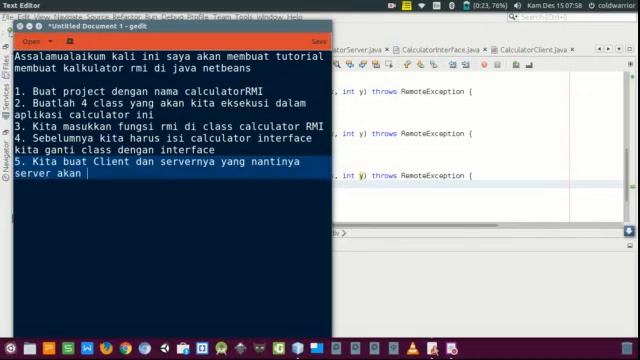Open the clock showing Kam Des 15 07:58
This screenshot has width=640, height=360.
pyautogui.click(x=555, y=6)
